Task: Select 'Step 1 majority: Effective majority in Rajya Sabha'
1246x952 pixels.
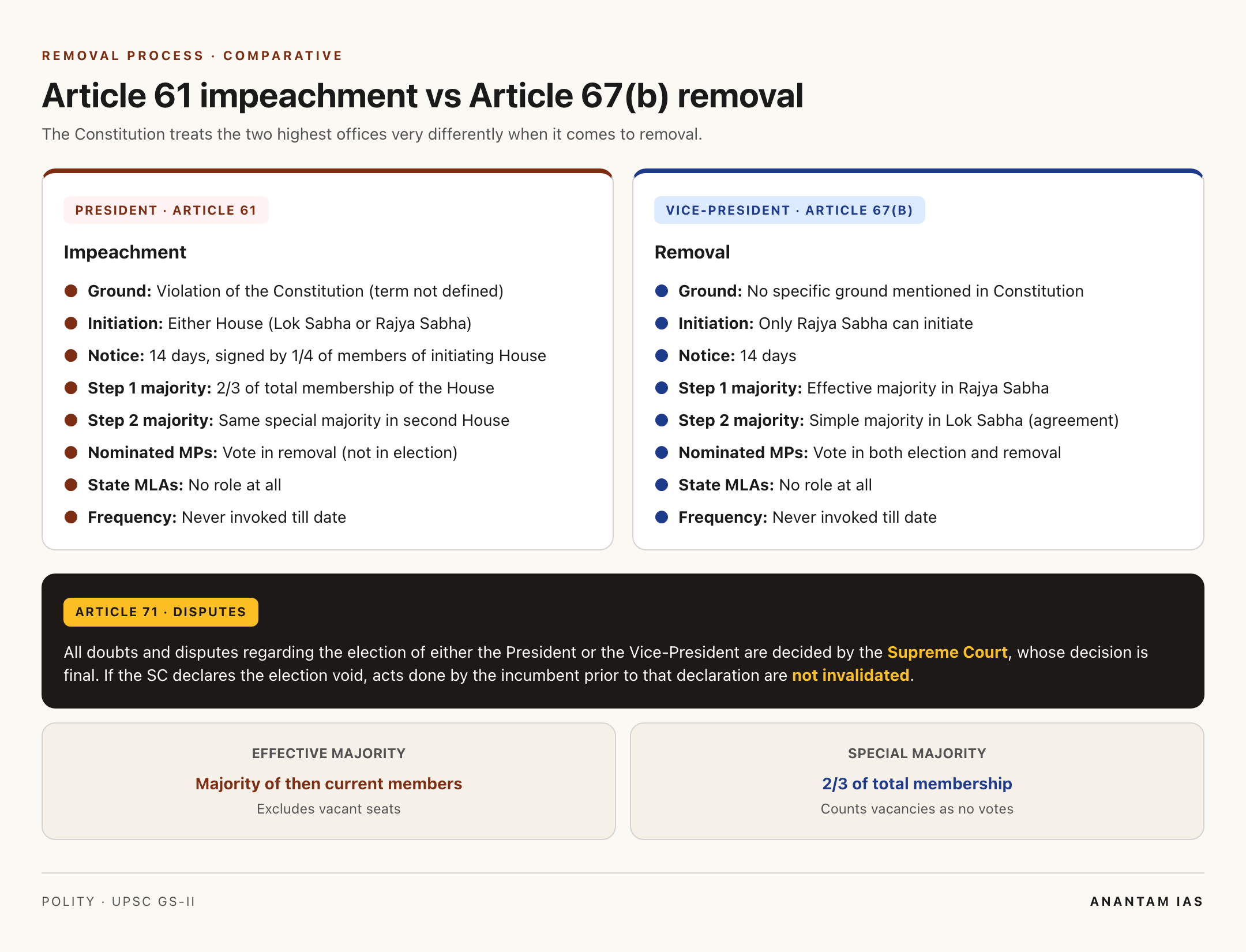Action: 864,388
